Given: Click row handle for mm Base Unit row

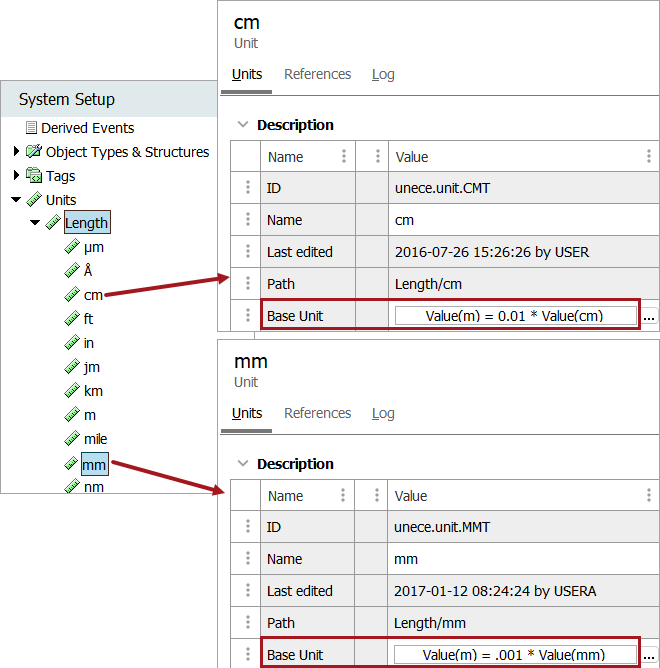Looking at the screenshot, I should [x=248, y=654].
